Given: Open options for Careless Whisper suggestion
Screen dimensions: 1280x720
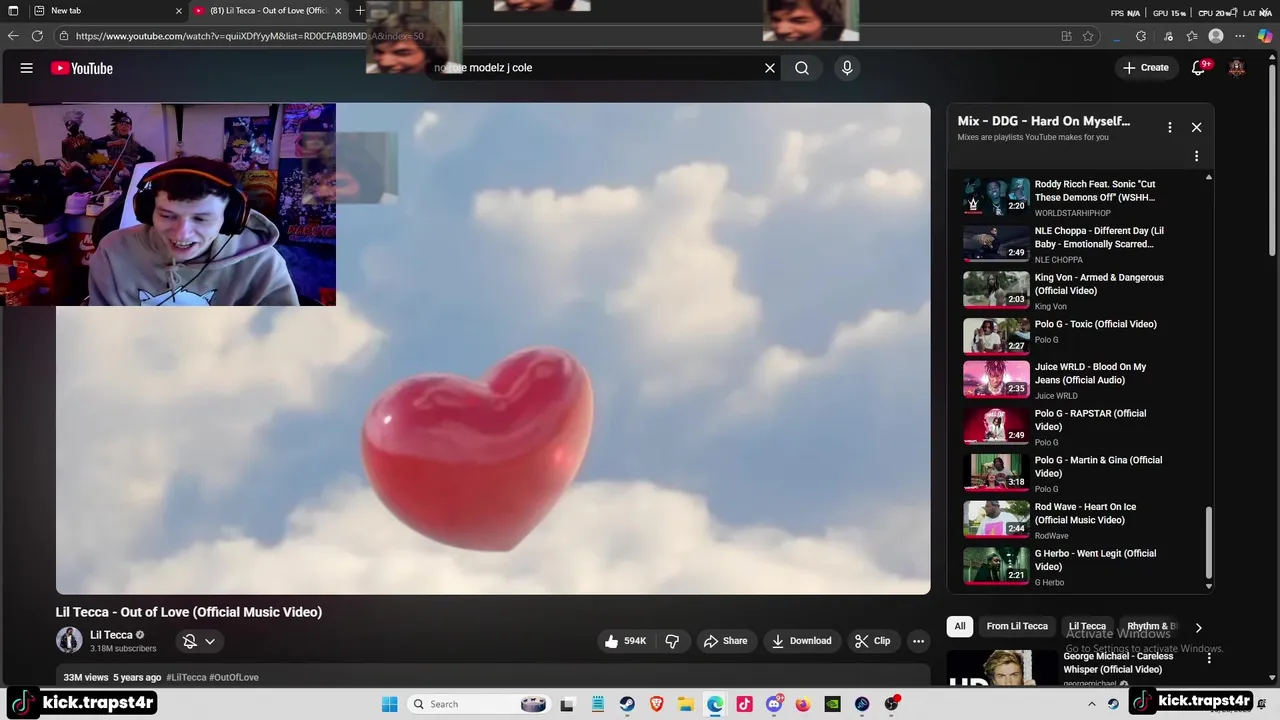Looking at the screenshot, I should point(1209,658).
